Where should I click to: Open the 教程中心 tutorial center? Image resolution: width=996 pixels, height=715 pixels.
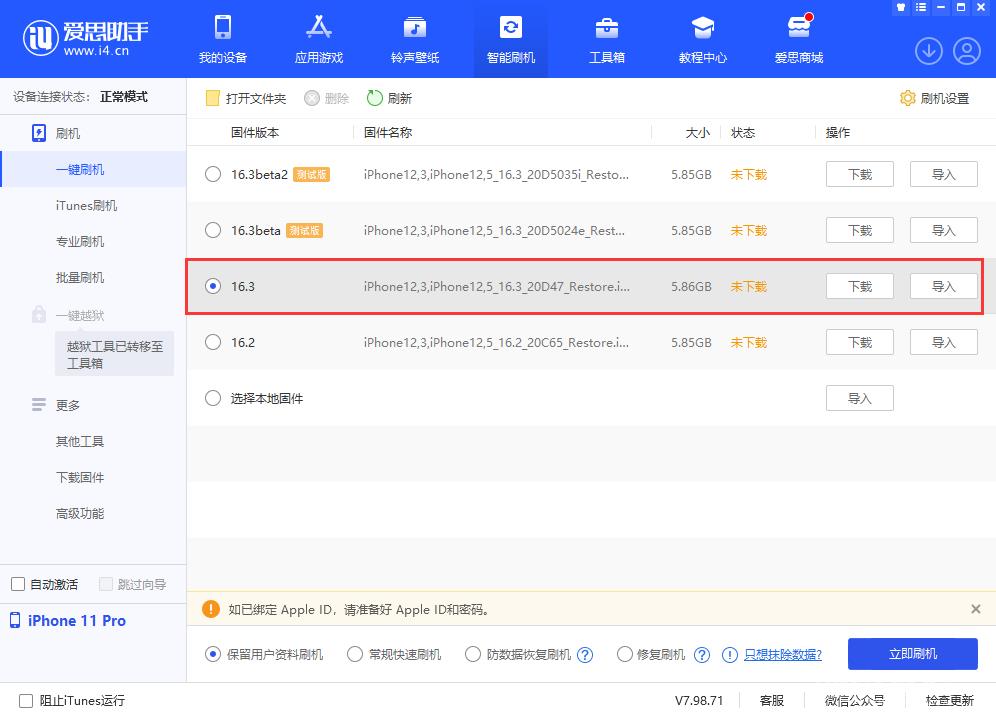pos(702,38)
